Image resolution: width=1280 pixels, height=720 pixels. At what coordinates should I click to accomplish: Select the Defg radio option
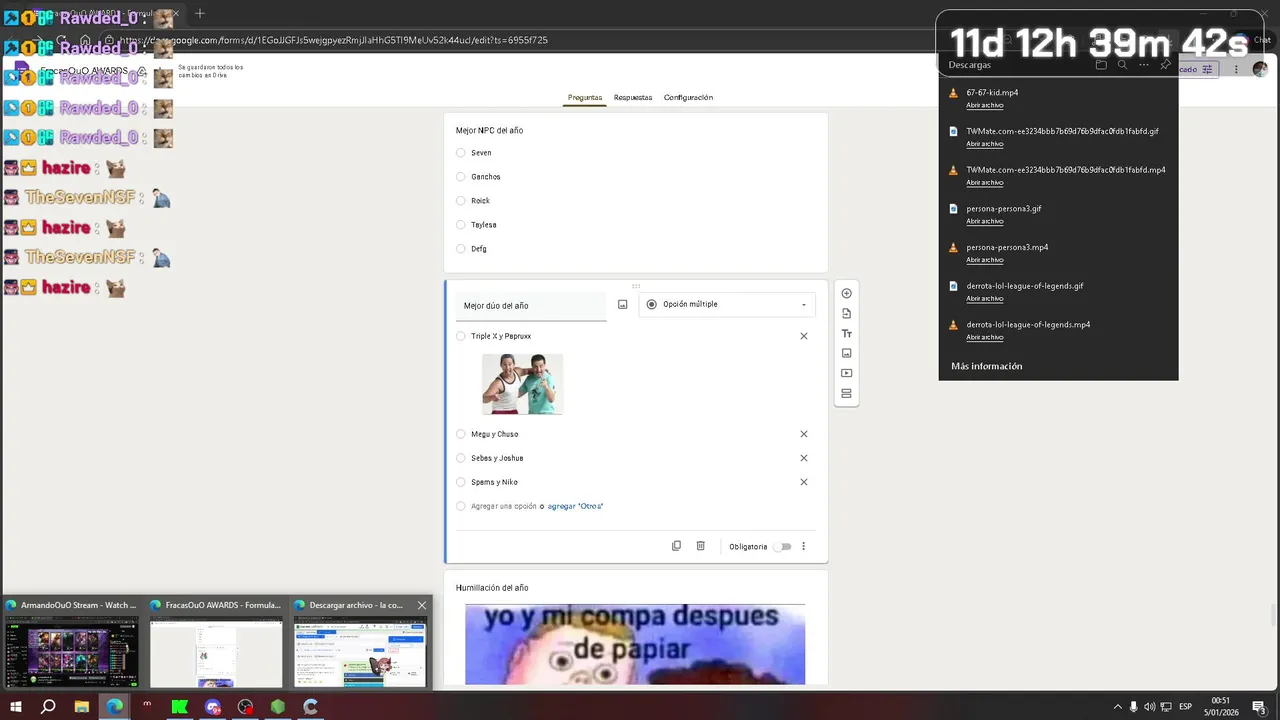coord(460,249)
